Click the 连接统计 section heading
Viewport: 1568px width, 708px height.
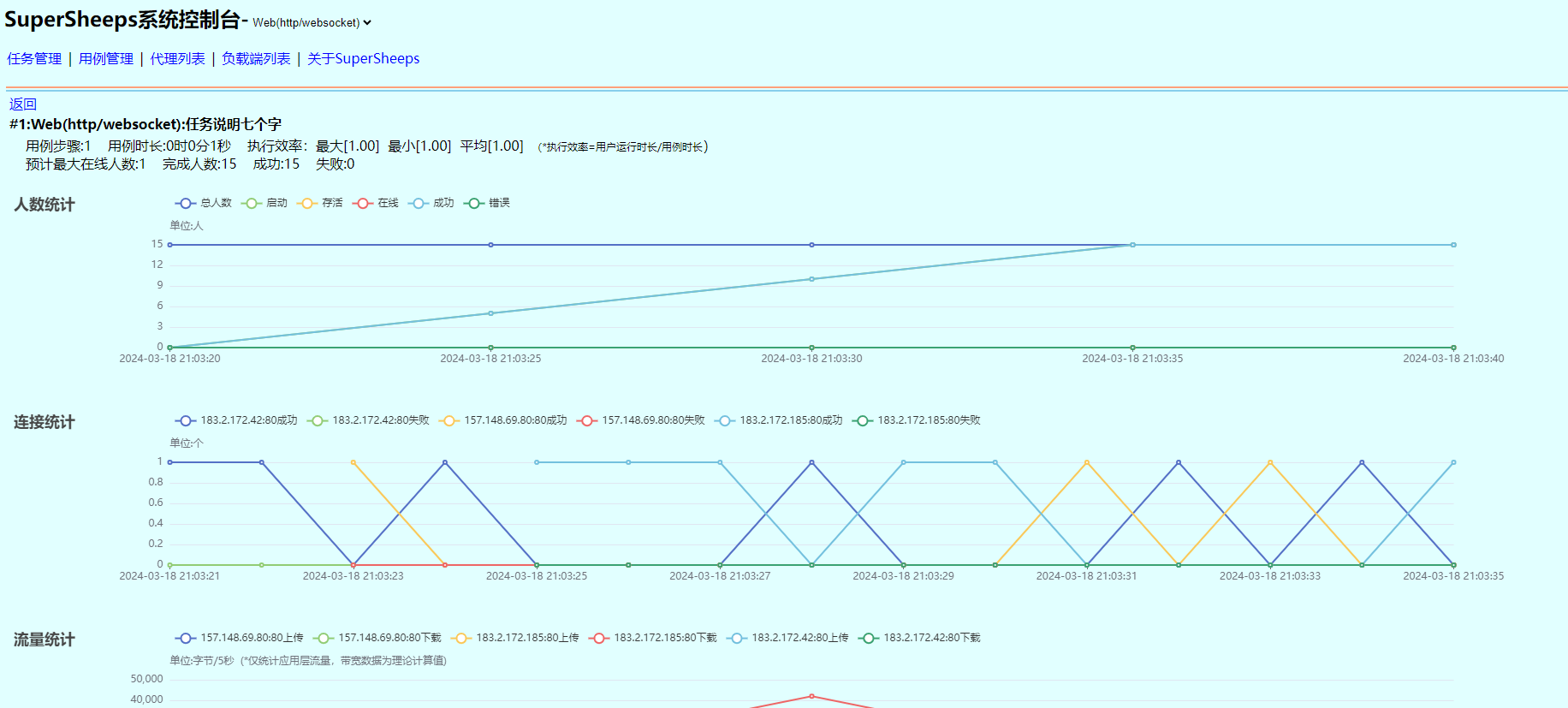[45, 422]
